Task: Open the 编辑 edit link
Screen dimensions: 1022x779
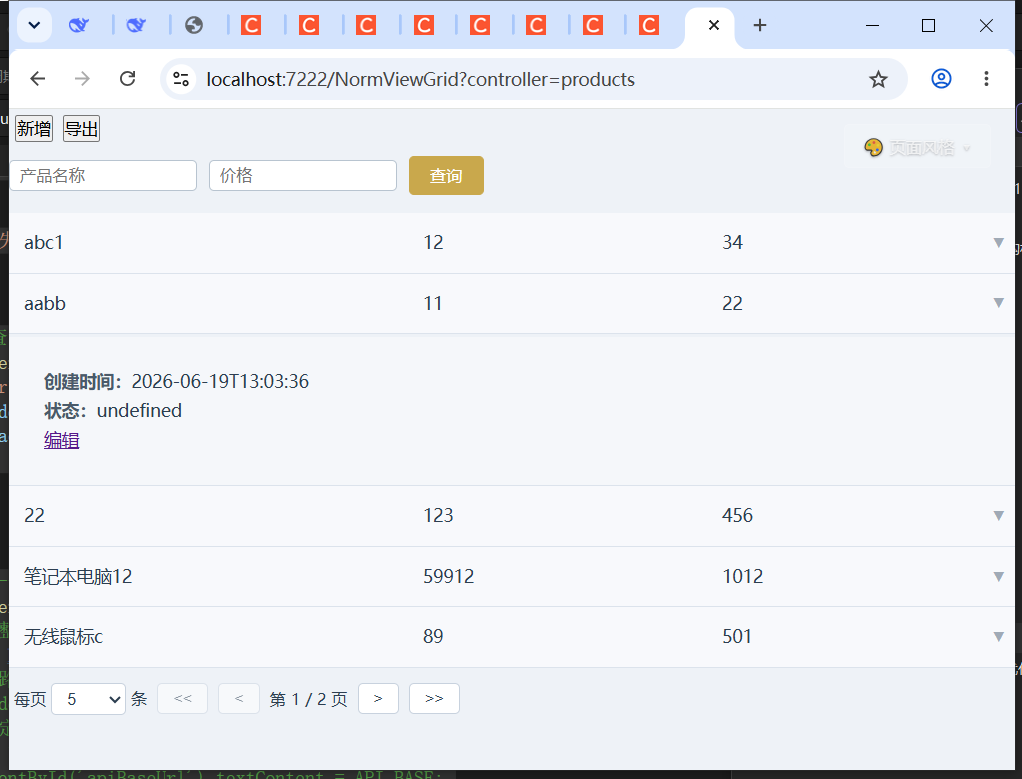Action: 61,441
